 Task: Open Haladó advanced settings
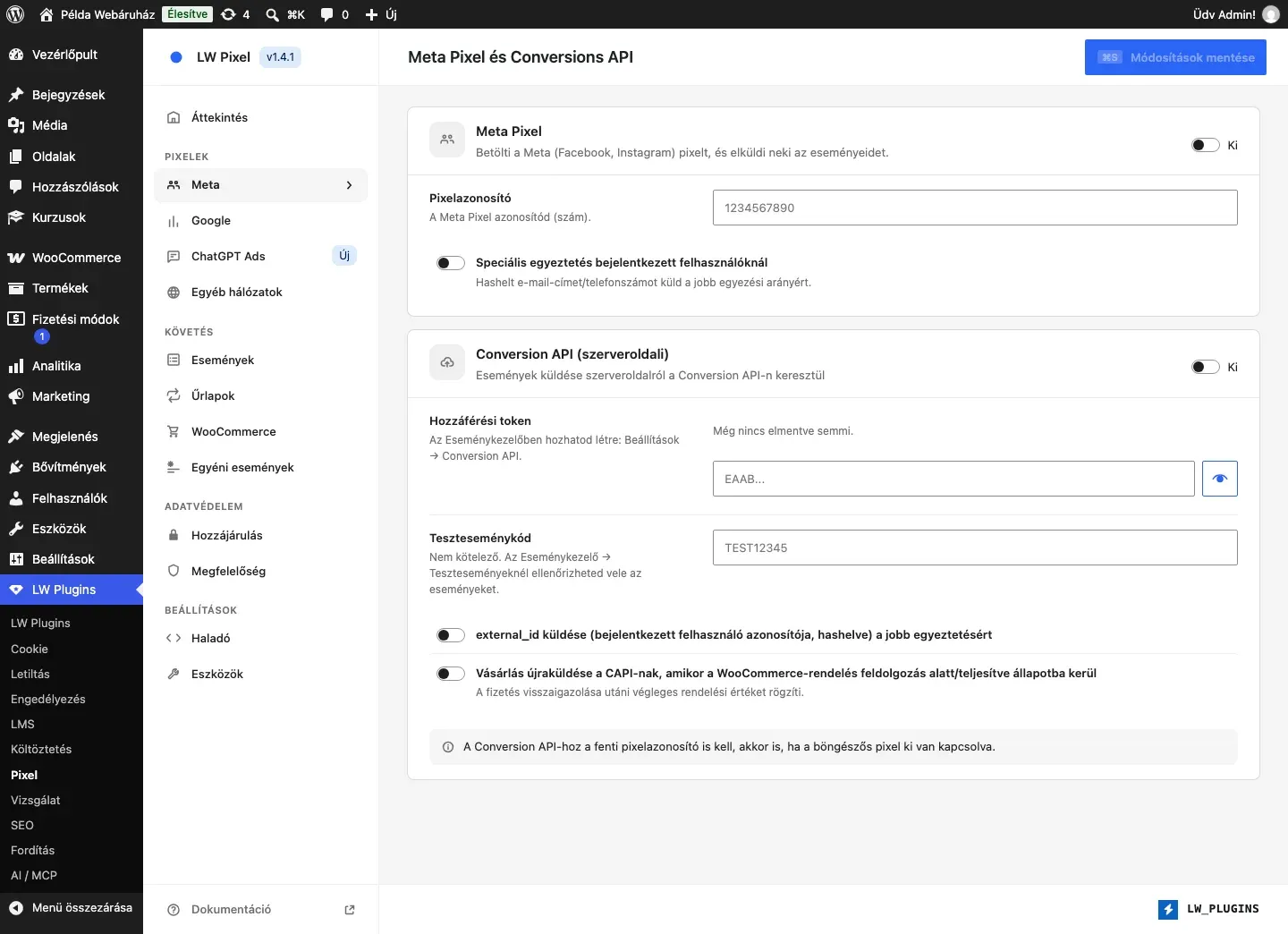(261, 638)
